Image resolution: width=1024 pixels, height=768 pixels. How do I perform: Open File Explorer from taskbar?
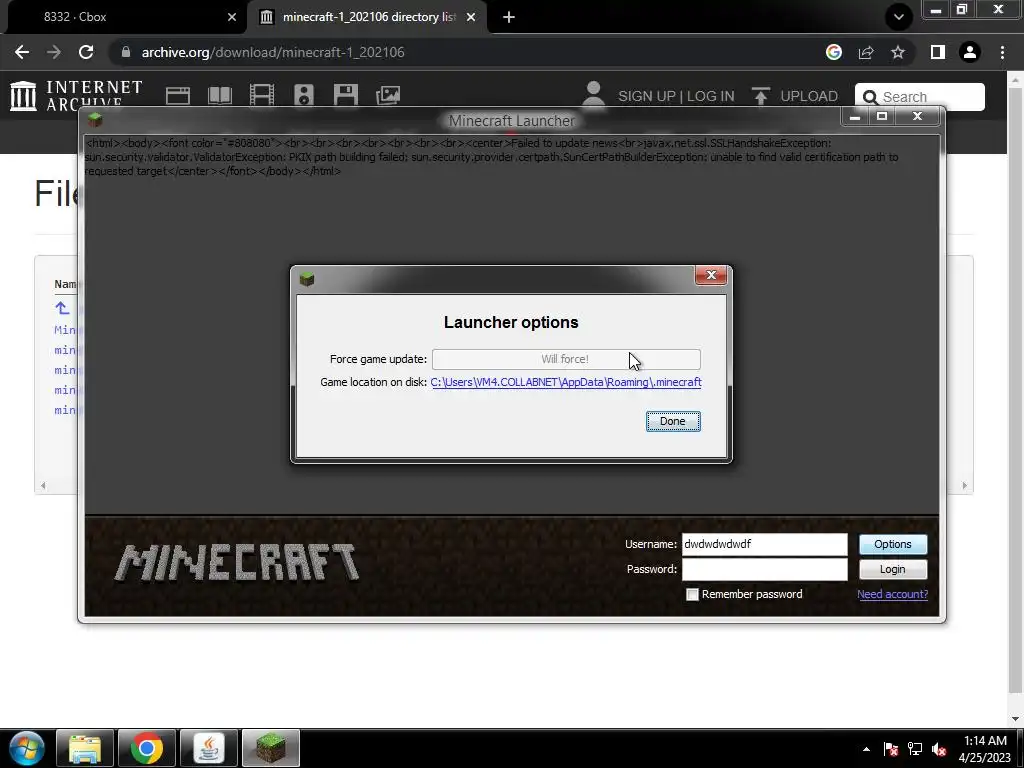tap(85, 748)
